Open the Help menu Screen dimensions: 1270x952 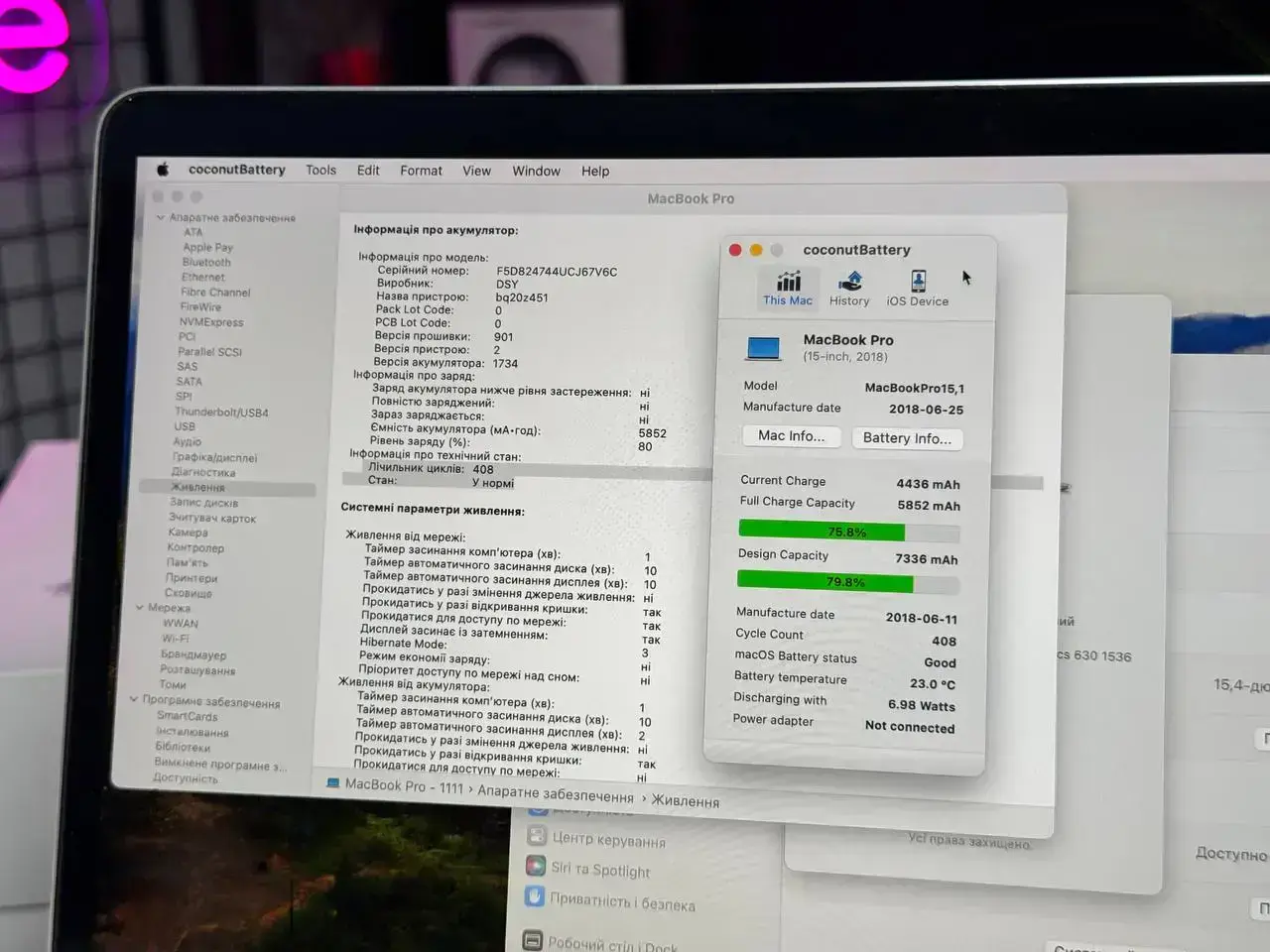coord(595,171)
